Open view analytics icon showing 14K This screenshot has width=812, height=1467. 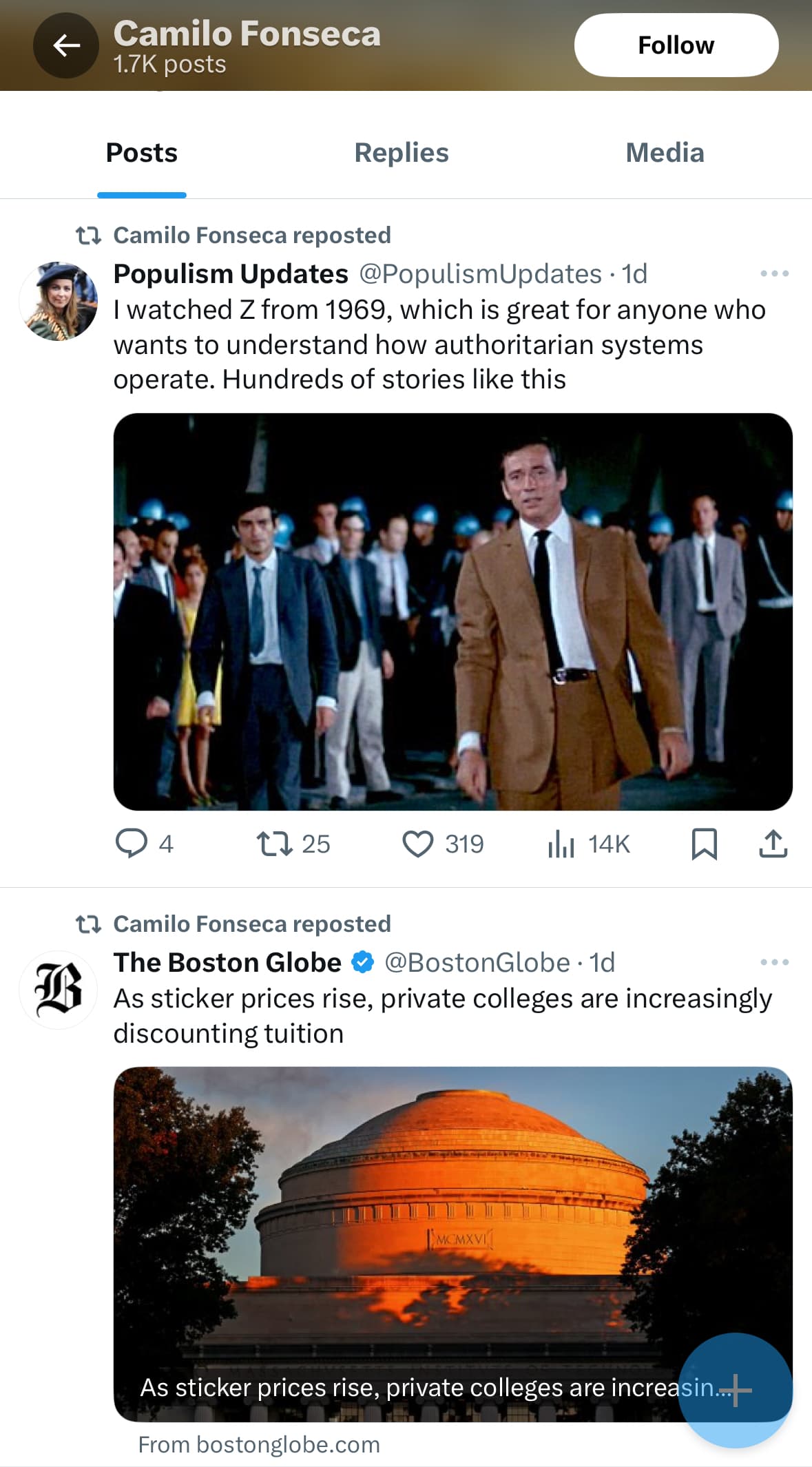coord(561,844)
